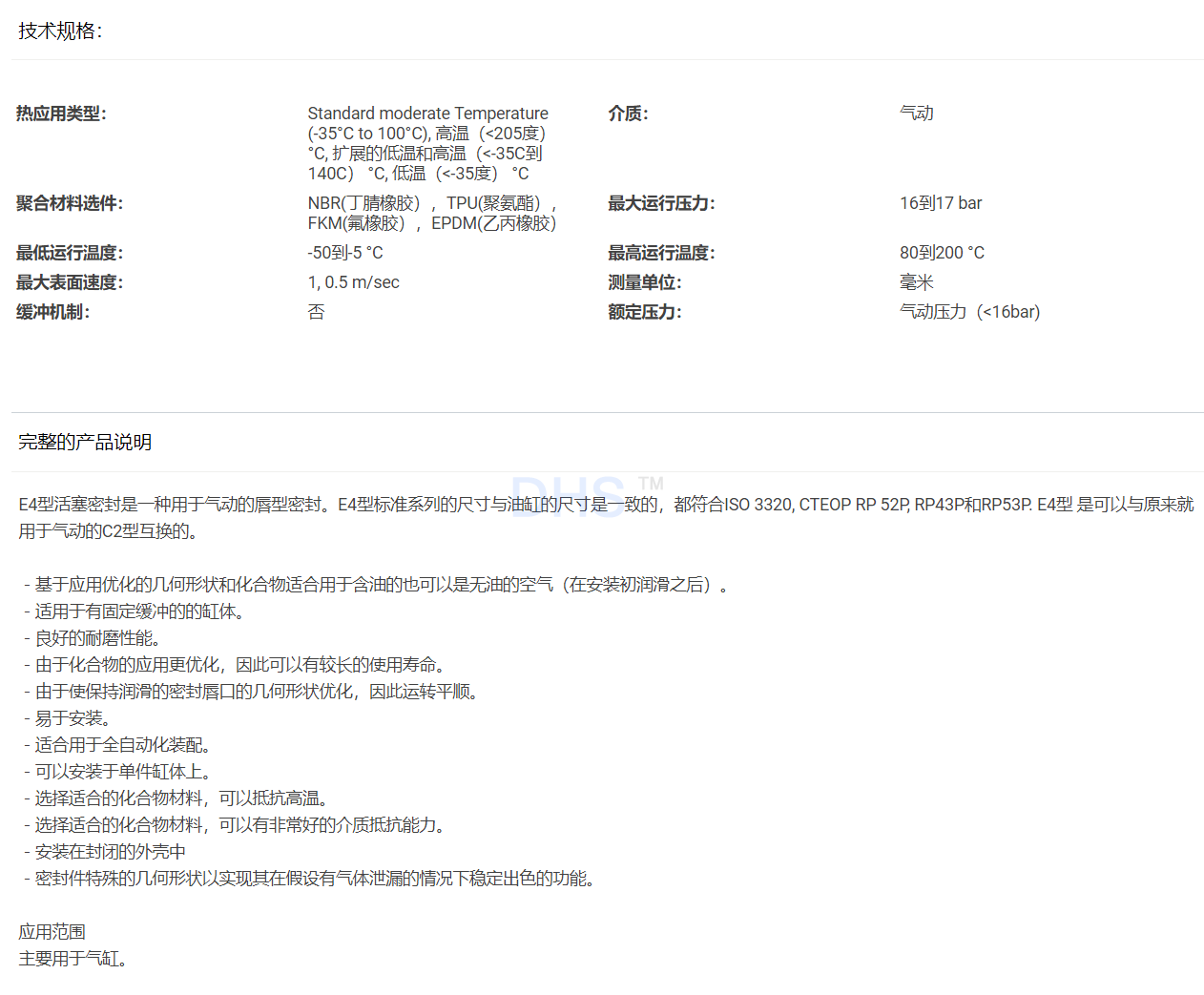Click the 完整的产品说明 section heading
Viewport: 1204px width, 995px height.
(x=85, y=443)
